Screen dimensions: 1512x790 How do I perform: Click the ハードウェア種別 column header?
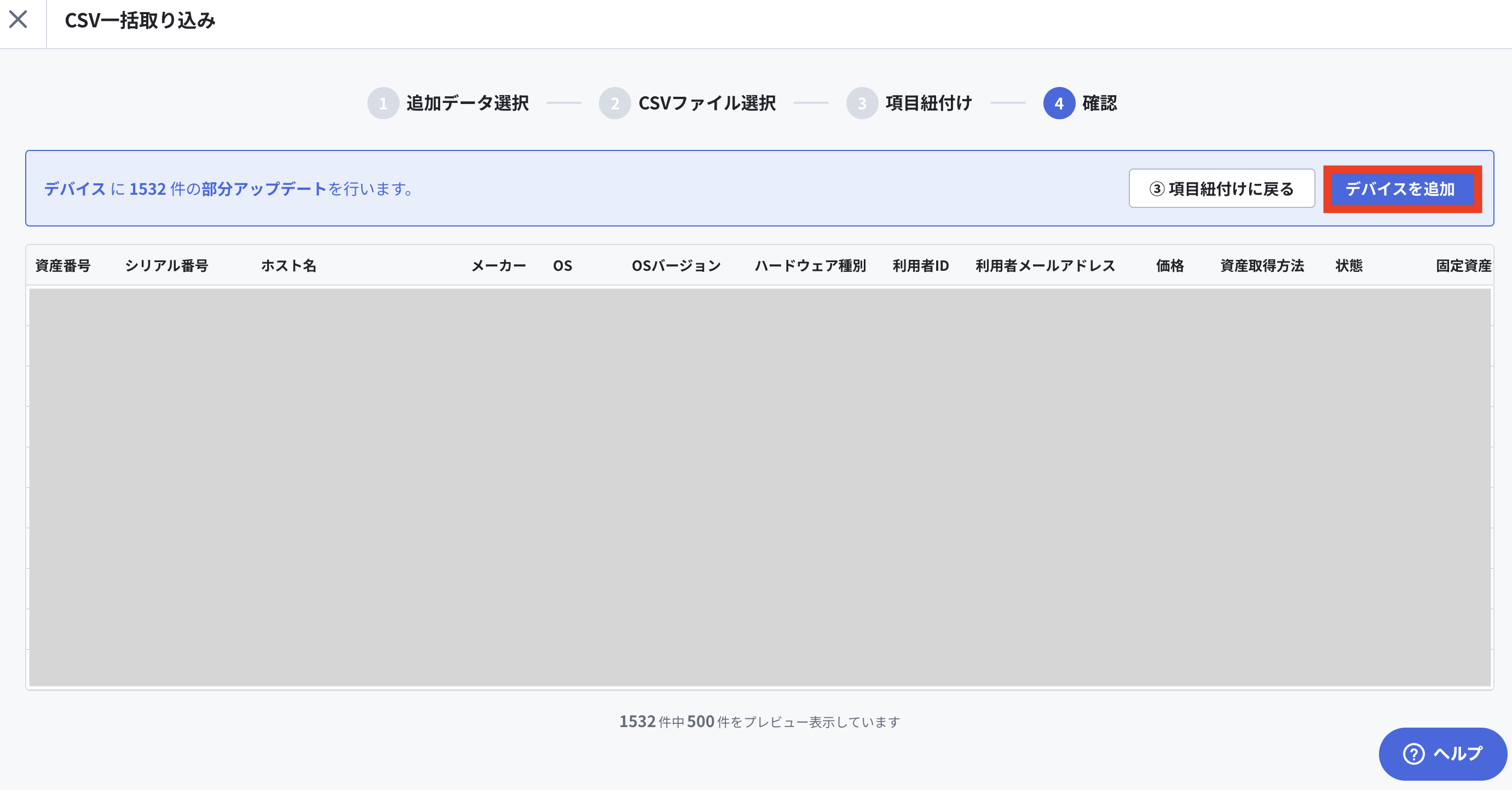(x=810, y=266)
